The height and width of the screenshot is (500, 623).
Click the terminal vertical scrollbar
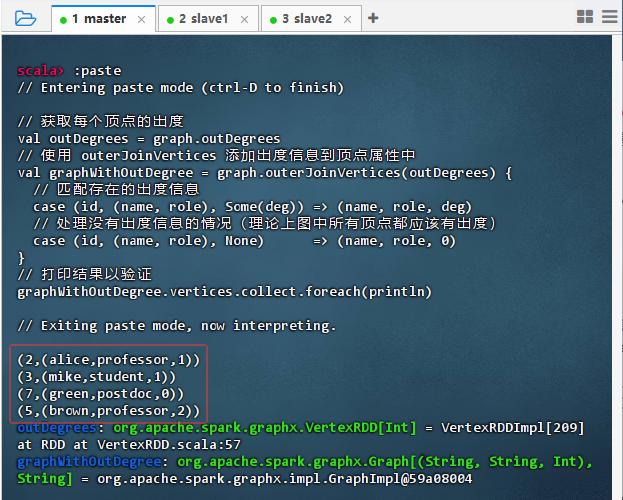pyautogui.click(x=617, y=266)
